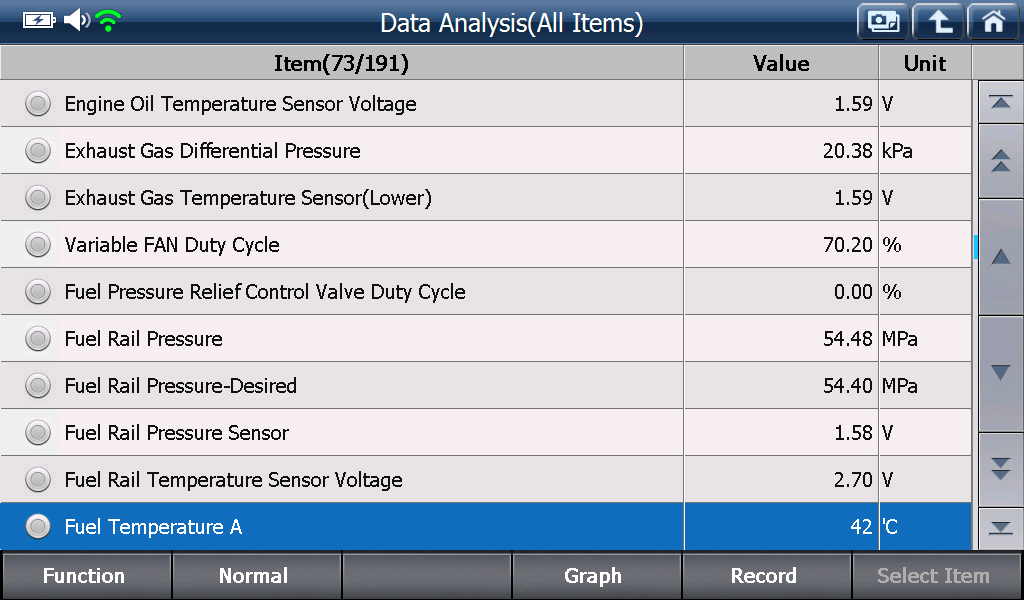
Task: Select the Fuel Rail Pressure-Desired row
Action: pyautogui.click(x=486, y=385)
